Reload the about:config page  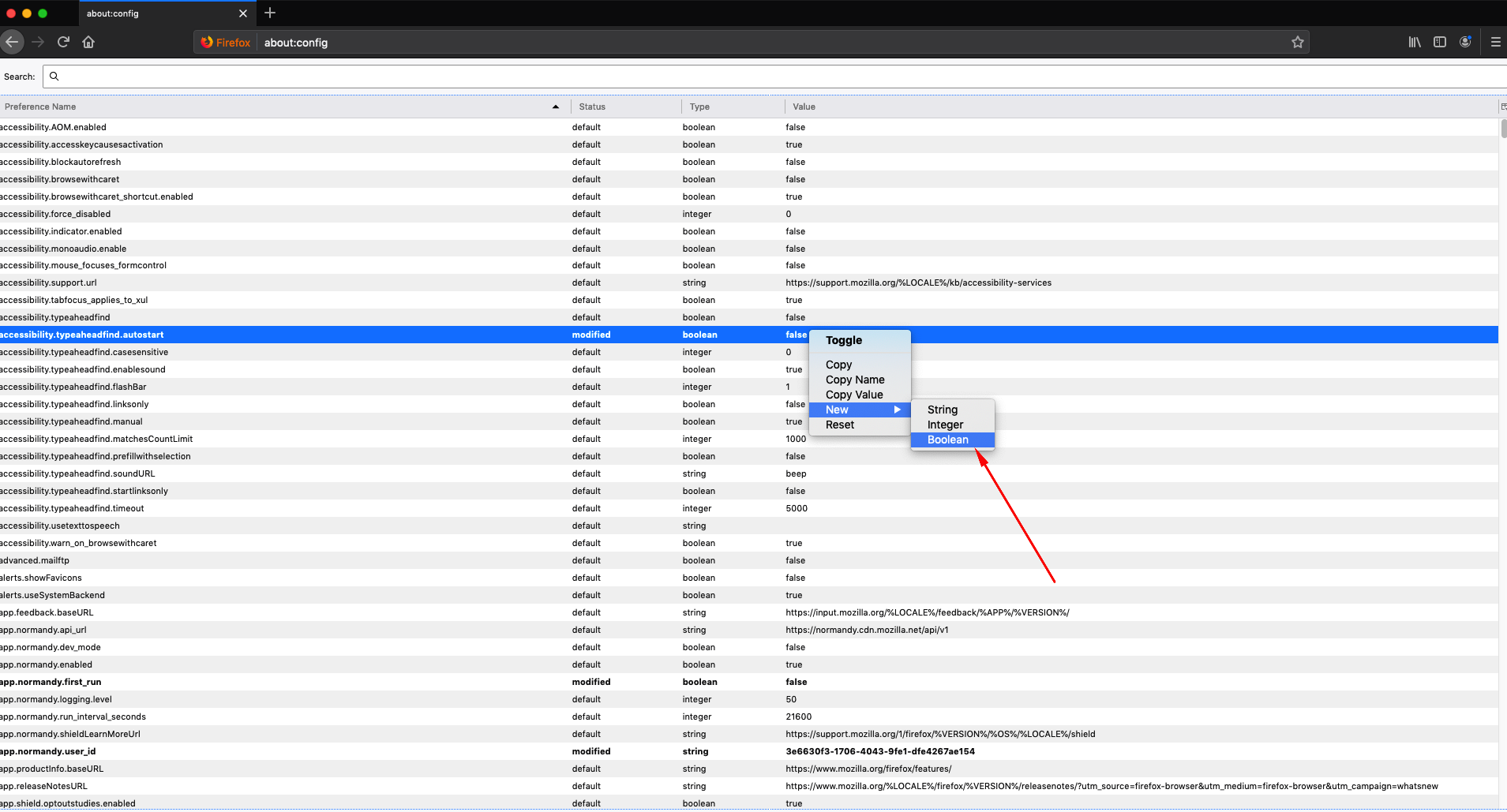[x=63, y=42]
